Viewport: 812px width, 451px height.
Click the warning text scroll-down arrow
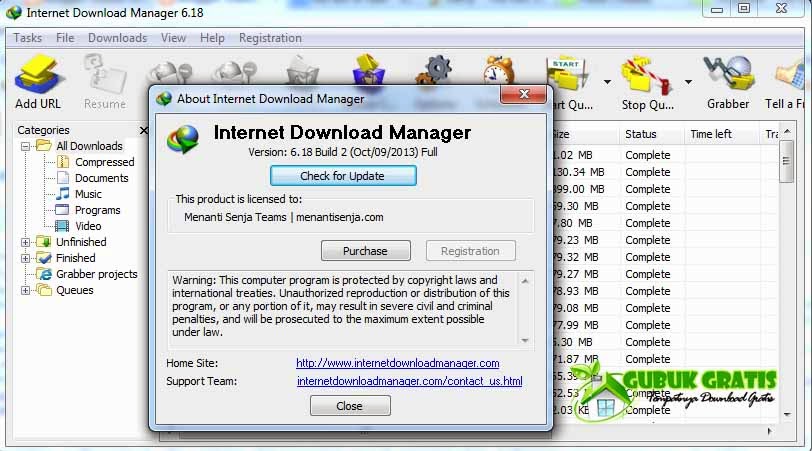point(525,340)
